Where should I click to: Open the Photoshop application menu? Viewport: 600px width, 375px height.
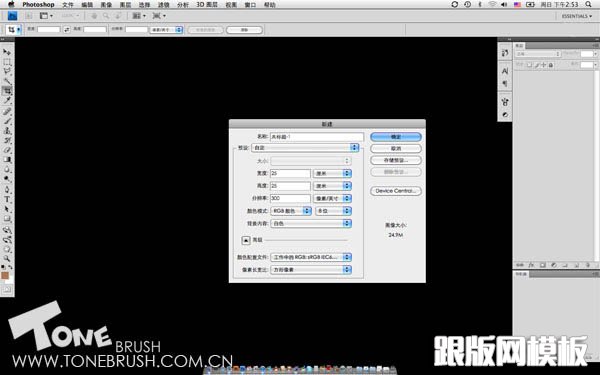pos(38,5)
